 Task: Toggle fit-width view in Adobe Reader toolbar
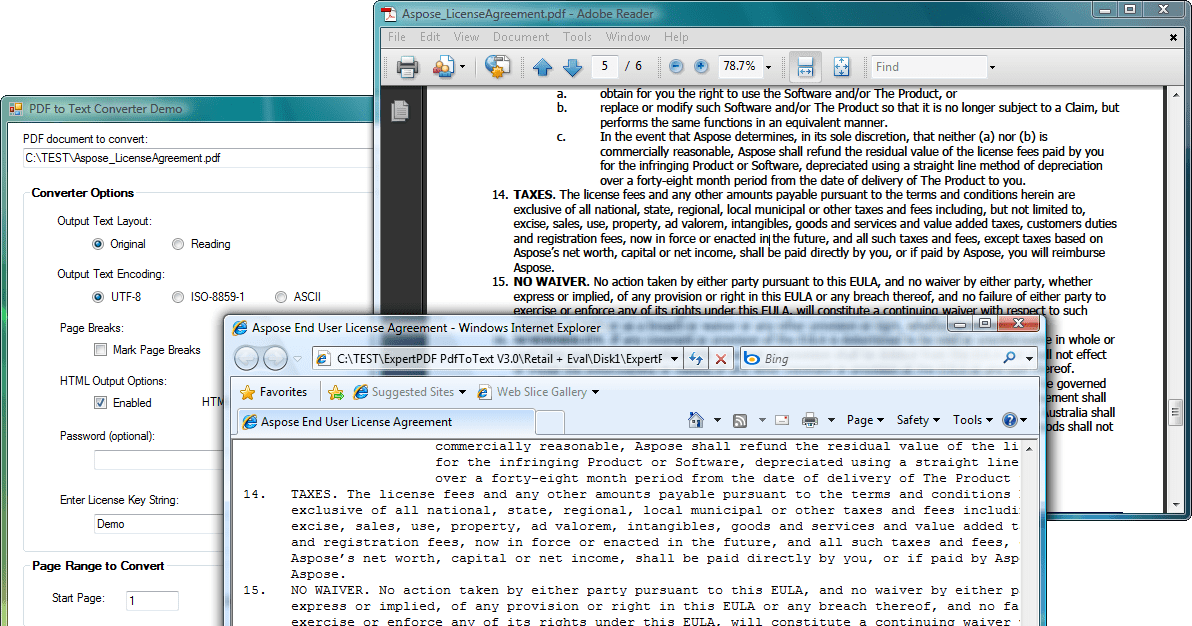click(806, 66)
